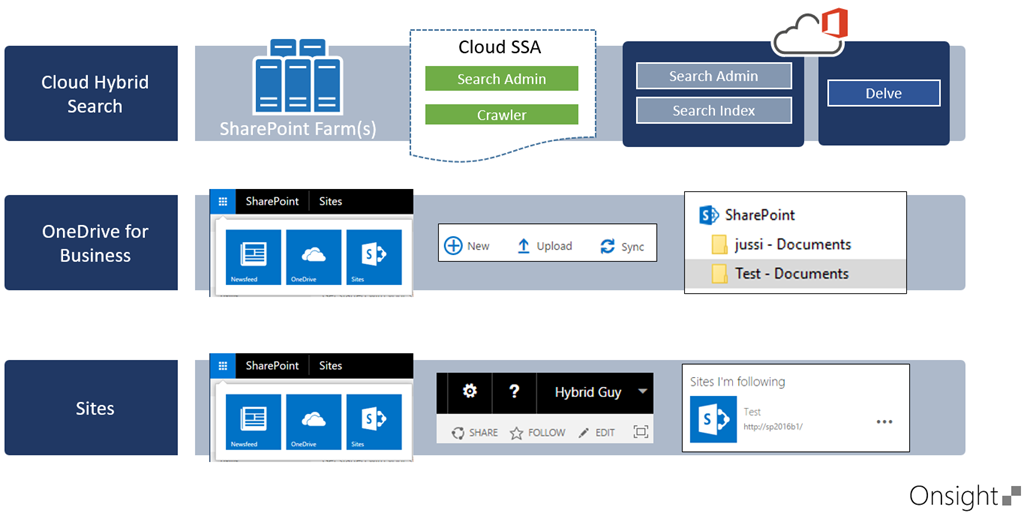This screenshot has height=516, width=1024.
Task: Select jussi - Documents folder
Action: tap(795, 245)
